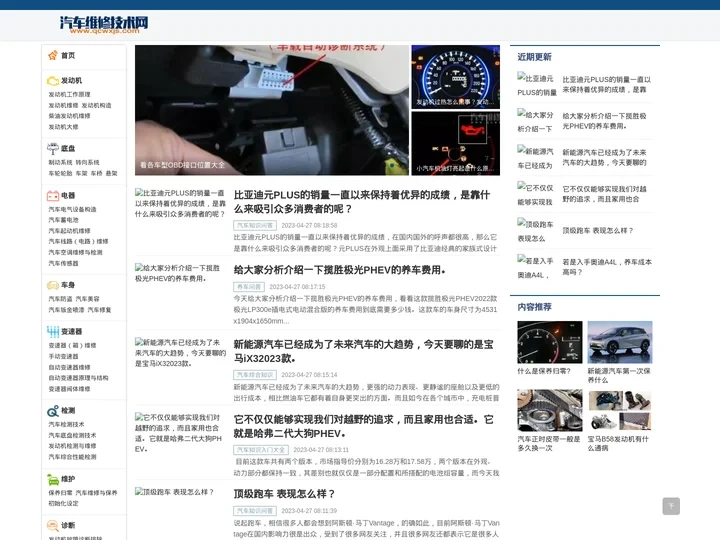Click the orange home icon next to 首页
This screenshot has width=720, height=540.
click(53, 56)
